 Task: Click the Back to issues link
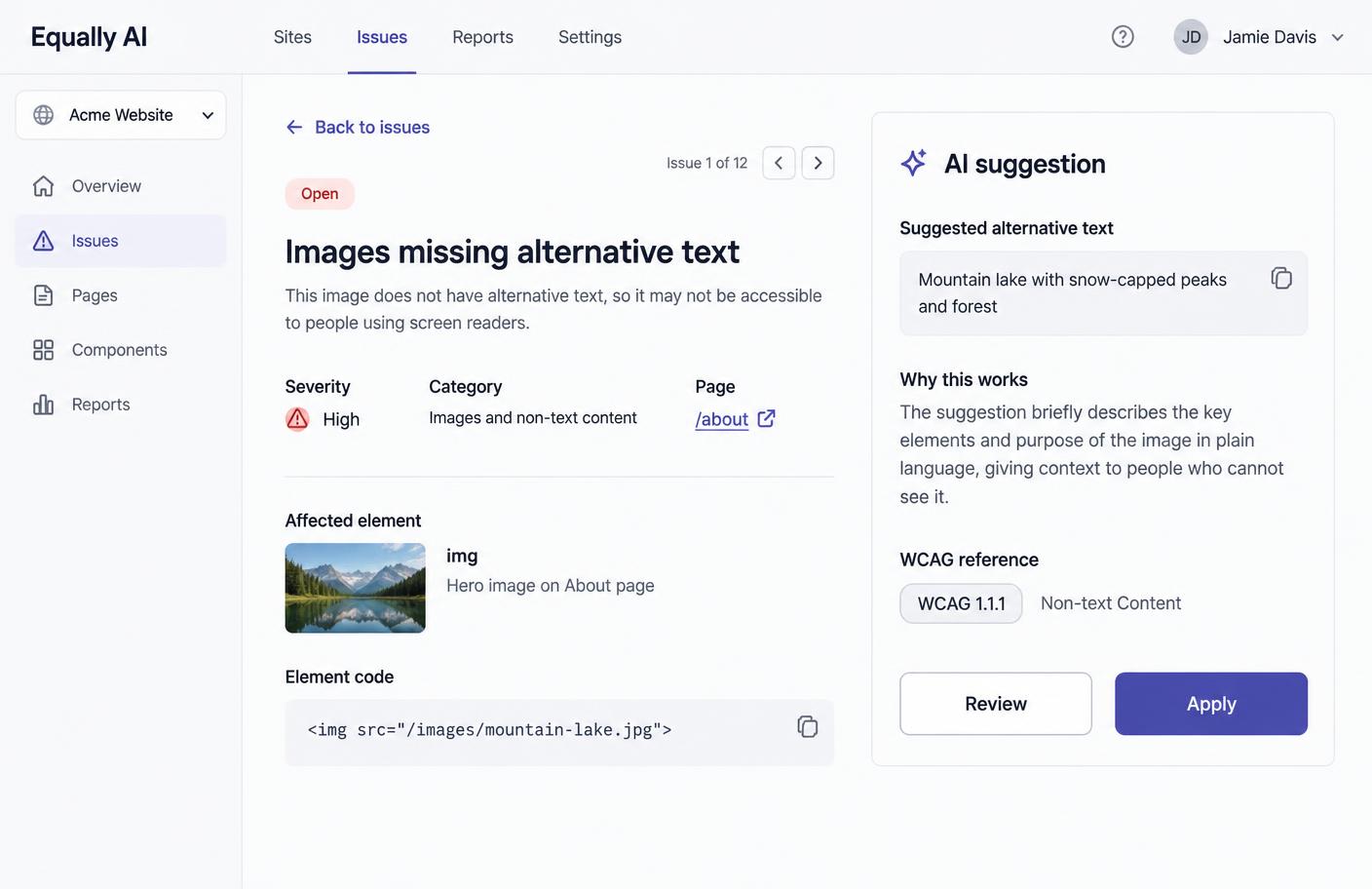[372, 128]
